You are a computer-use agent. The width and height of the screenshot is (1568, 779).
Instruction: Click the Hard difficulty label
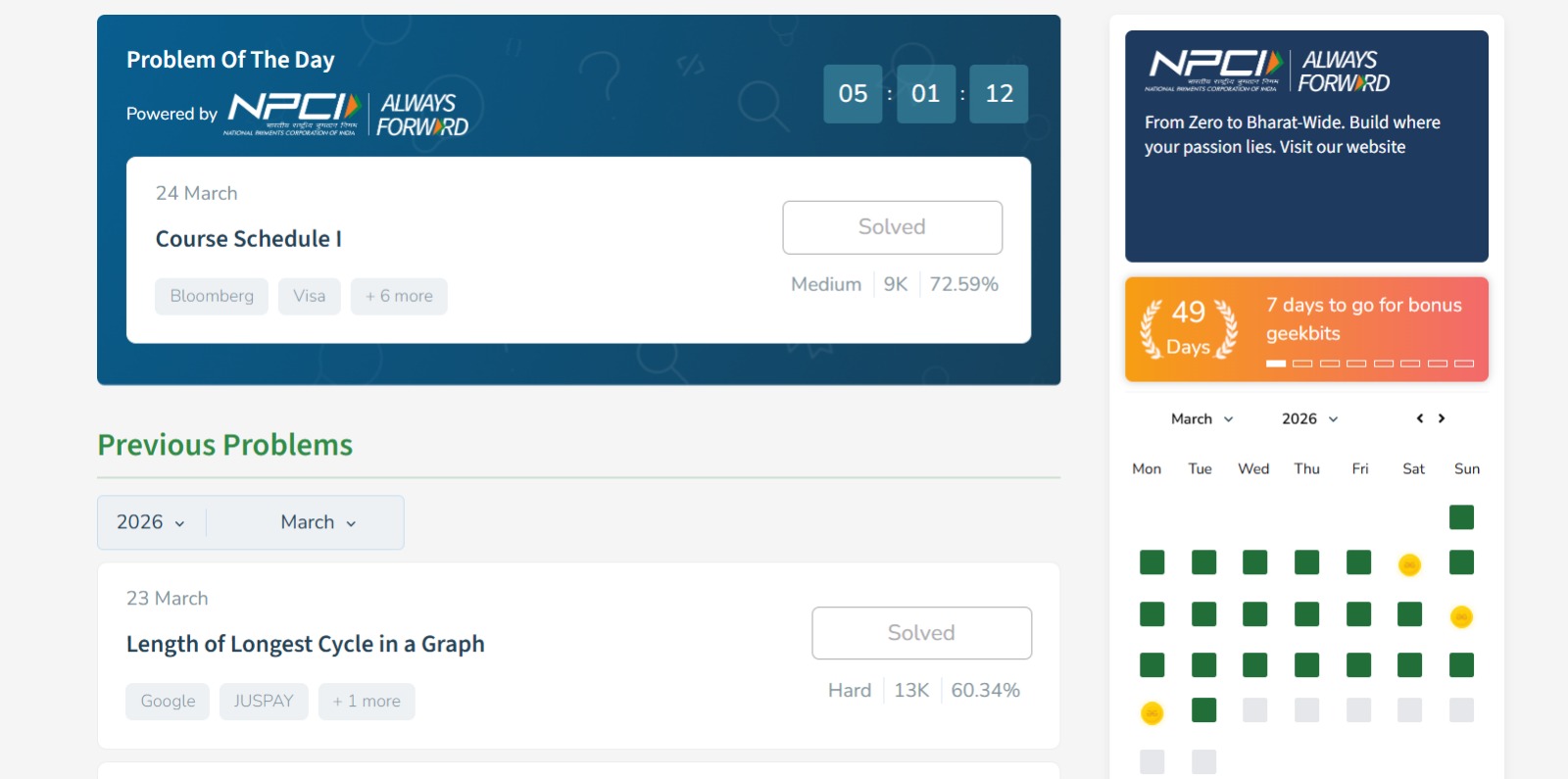pos(850,690)
